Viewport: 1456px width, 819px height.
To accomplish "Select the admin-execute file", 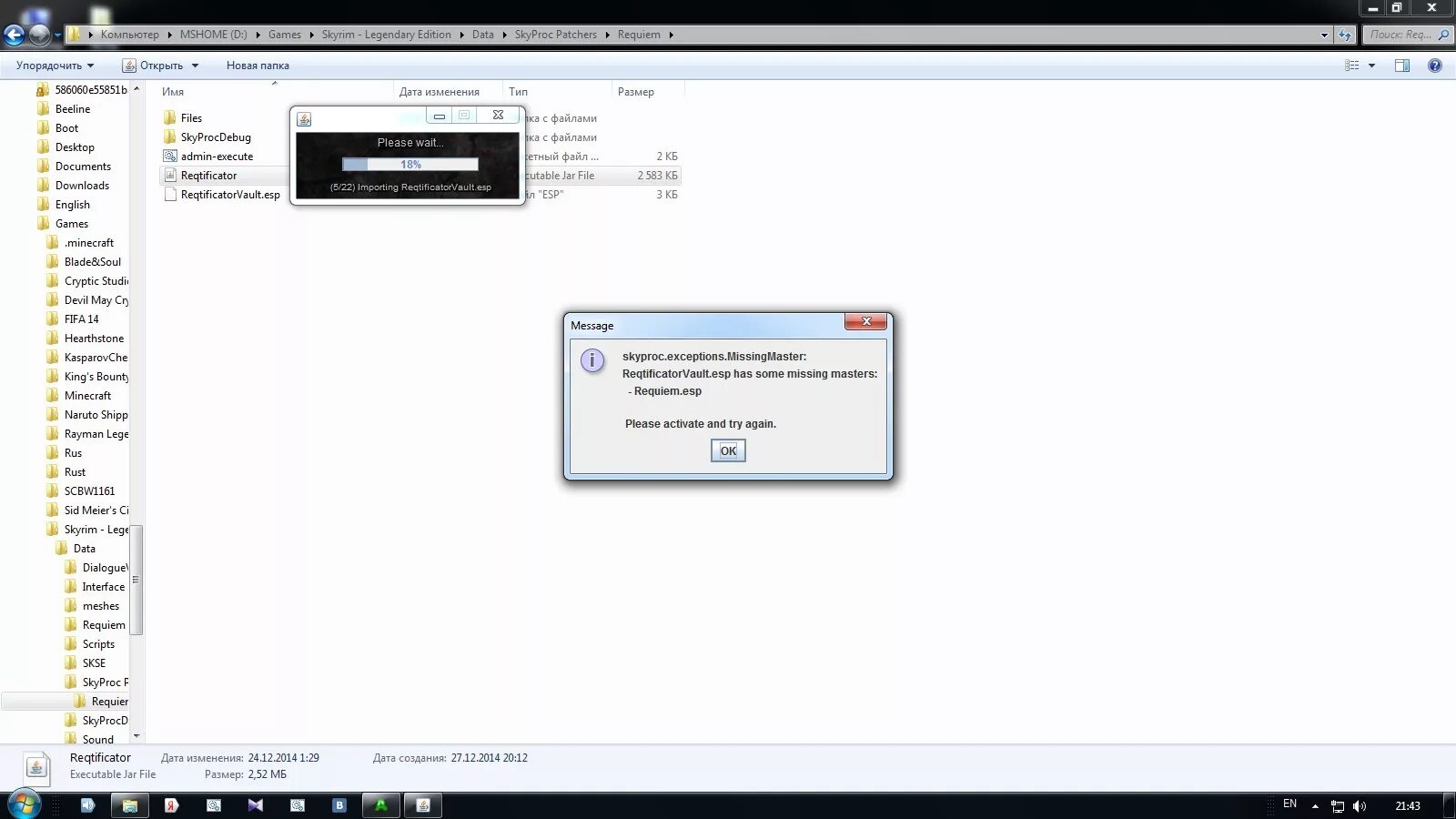I will pos(217,157).
